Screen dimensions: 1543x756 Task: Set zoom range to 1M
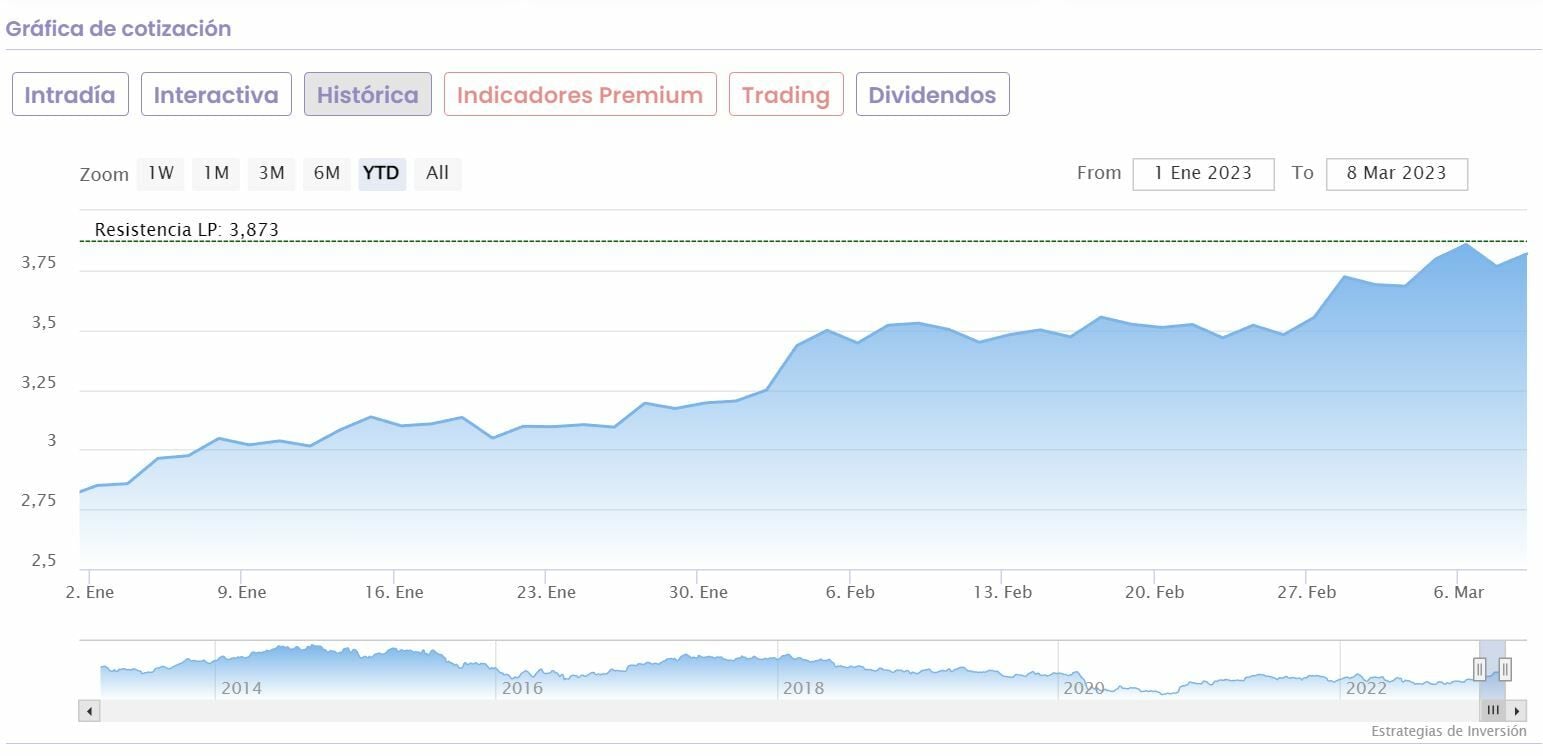click(216, 173)
